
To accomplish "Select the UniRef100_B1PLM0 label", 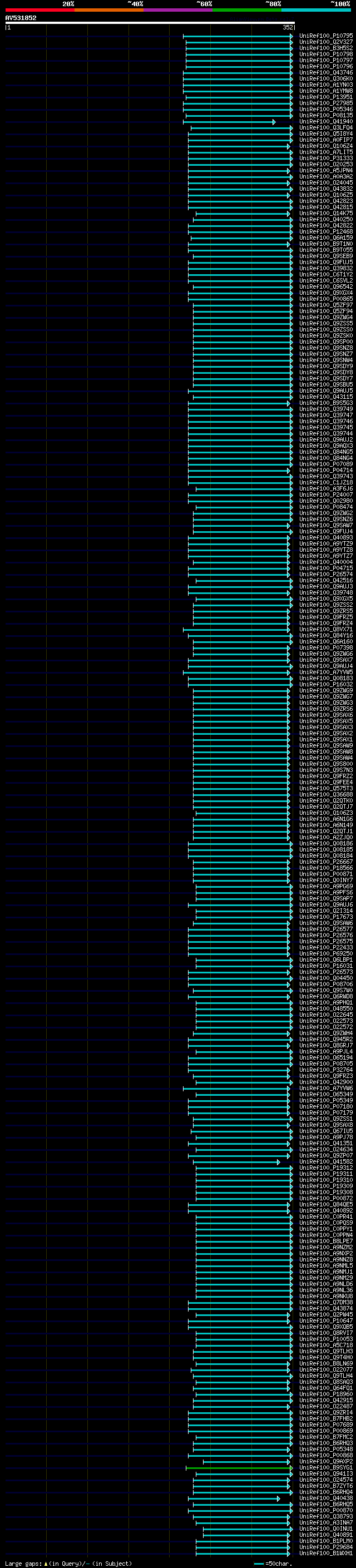I will click(326, 1541).
